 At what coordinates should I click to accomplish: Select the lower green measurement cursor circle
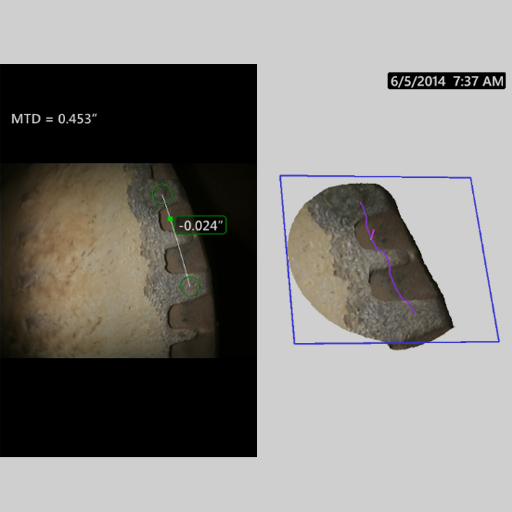[x=190, y=286]
